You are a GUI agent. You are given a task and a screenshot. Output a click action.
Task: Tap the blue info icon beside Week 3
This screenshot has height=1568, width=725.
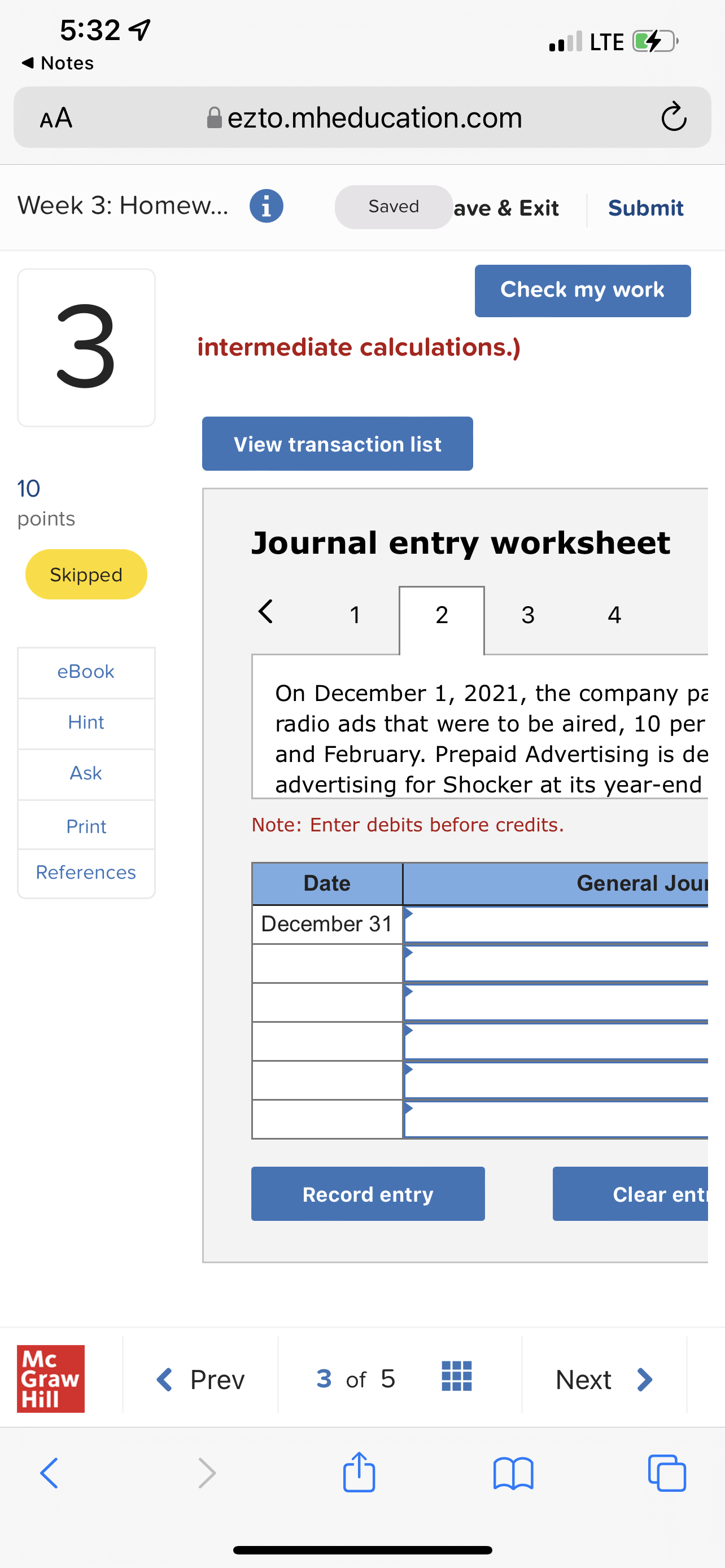266,207
